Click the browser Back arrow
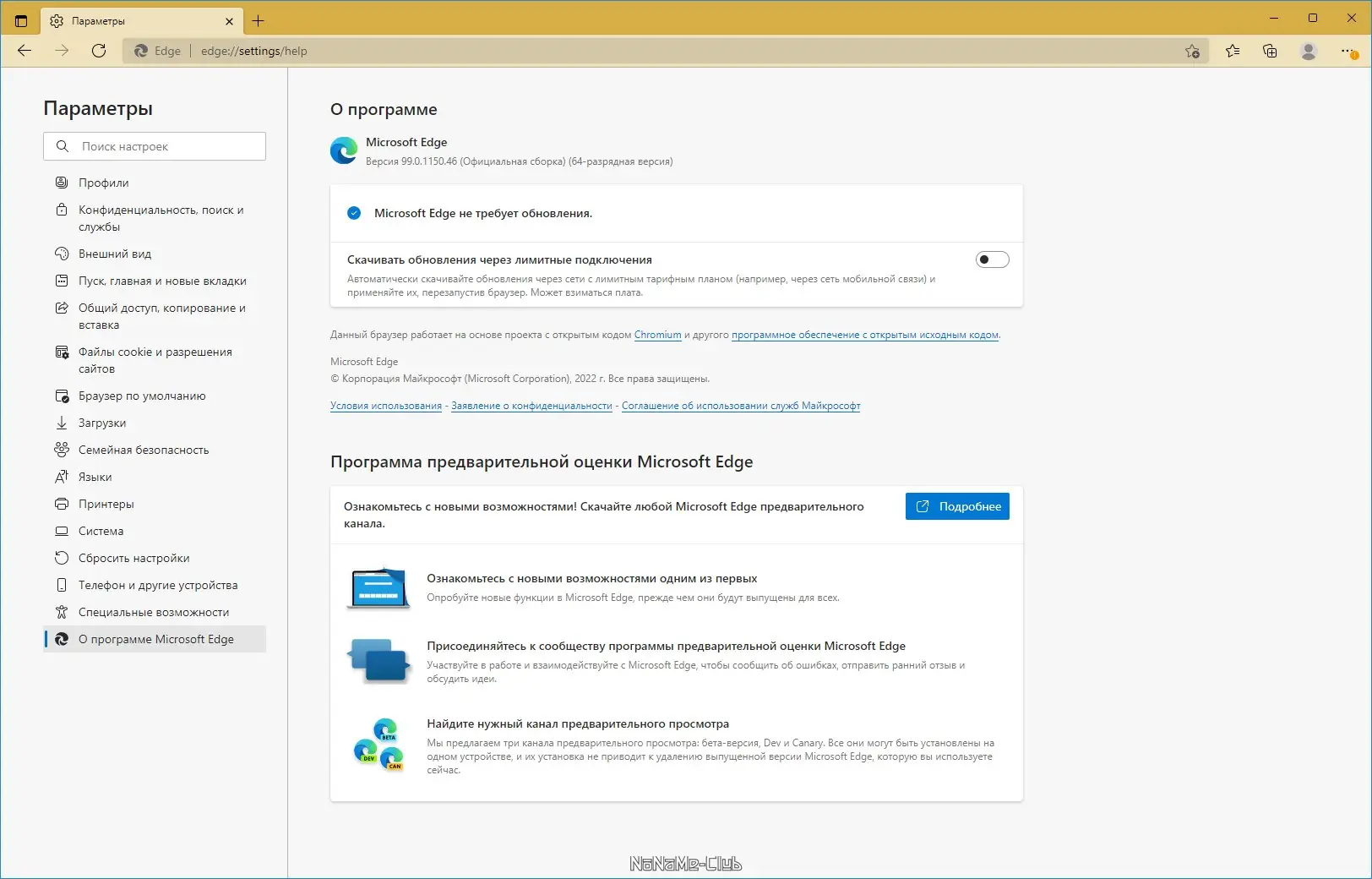 click(24, 51)
